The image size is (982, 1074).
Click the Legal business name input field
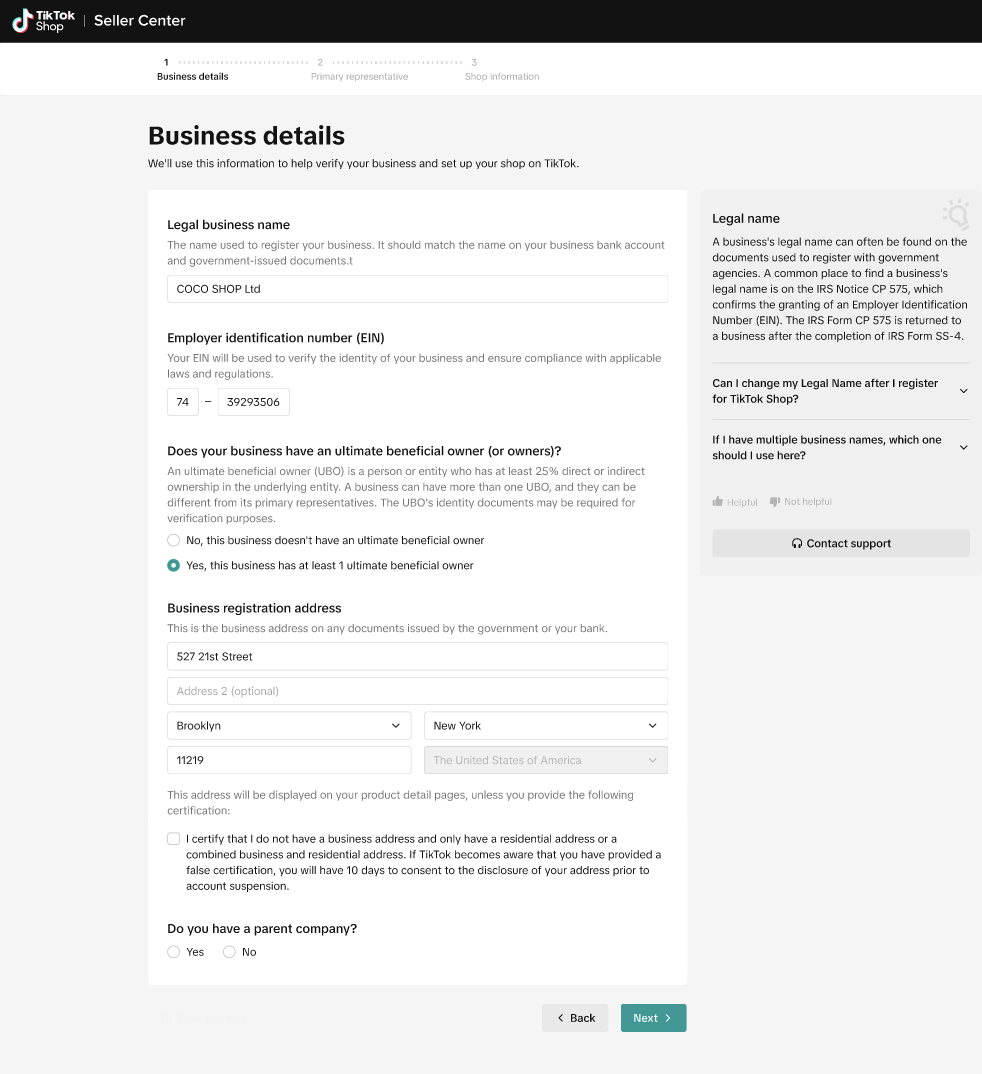(417, 289)
